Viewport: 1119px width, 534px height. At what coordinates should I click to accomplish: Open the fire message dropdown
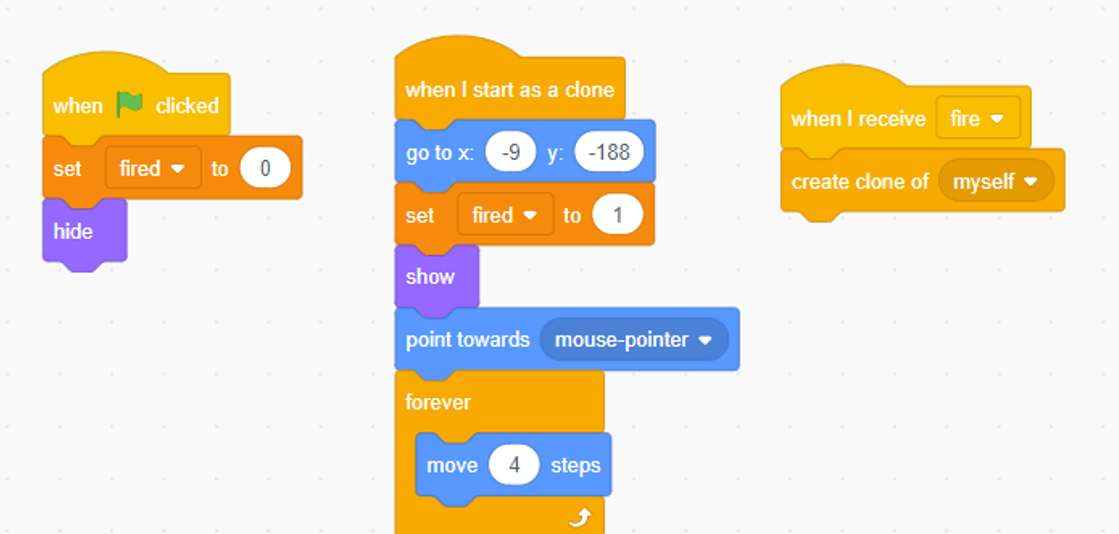click(x=978, y=119)
